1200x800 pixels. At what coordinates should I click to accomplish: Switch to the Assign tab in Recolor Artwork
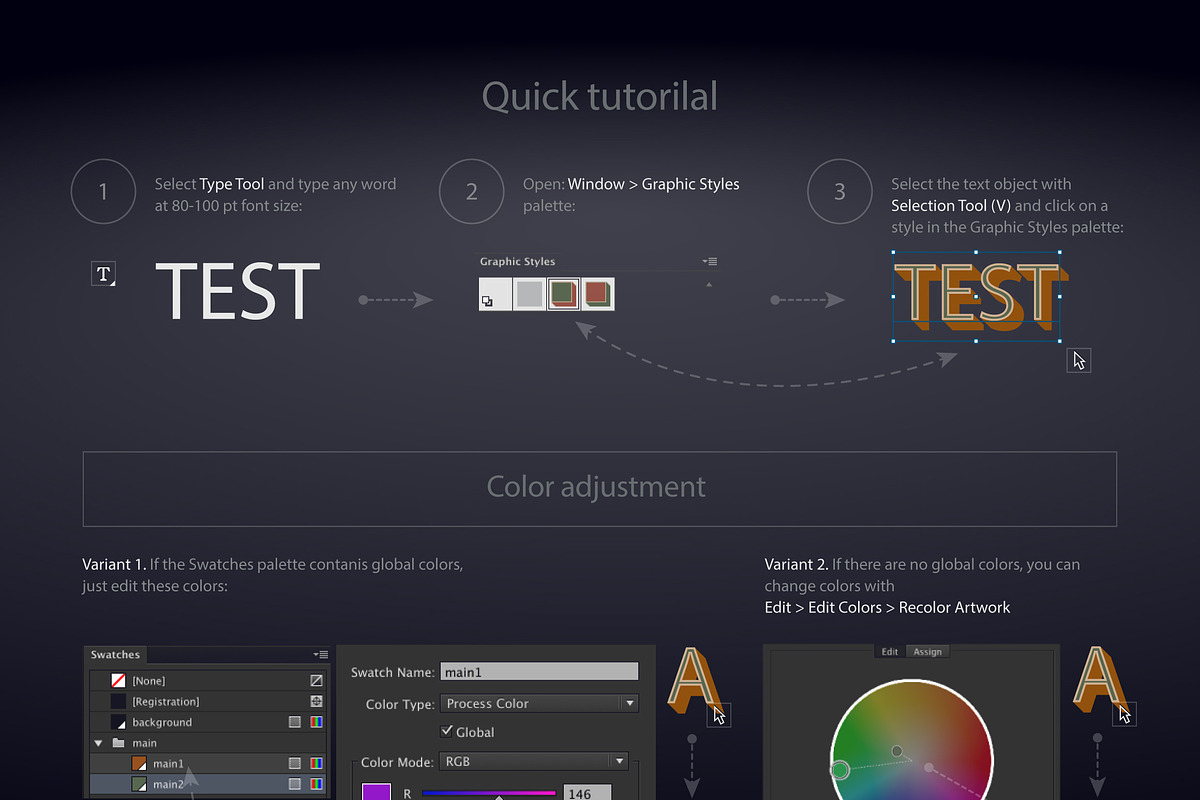[x=927, y=652]
